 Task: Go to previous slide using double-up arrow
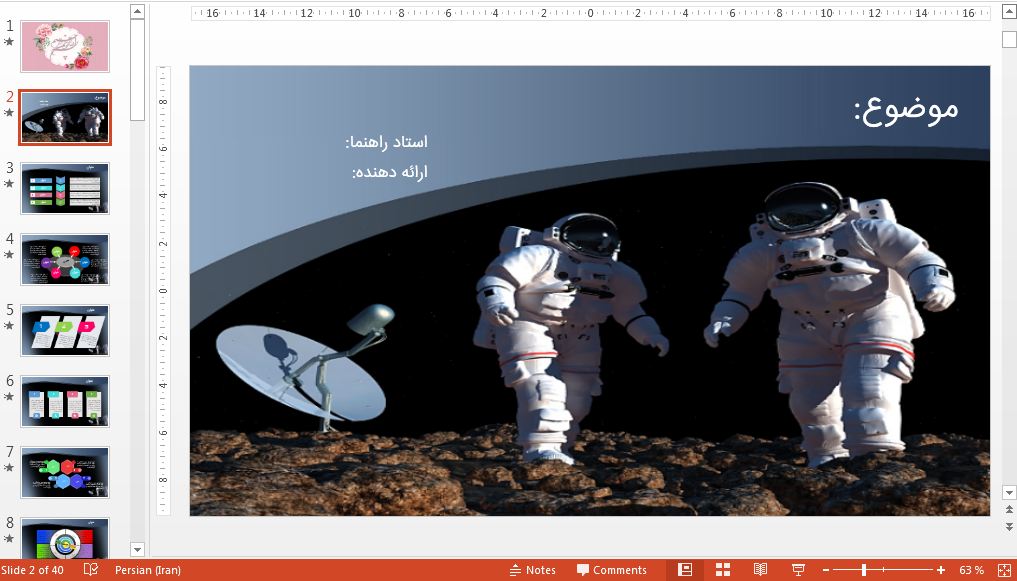(1009, 511)
